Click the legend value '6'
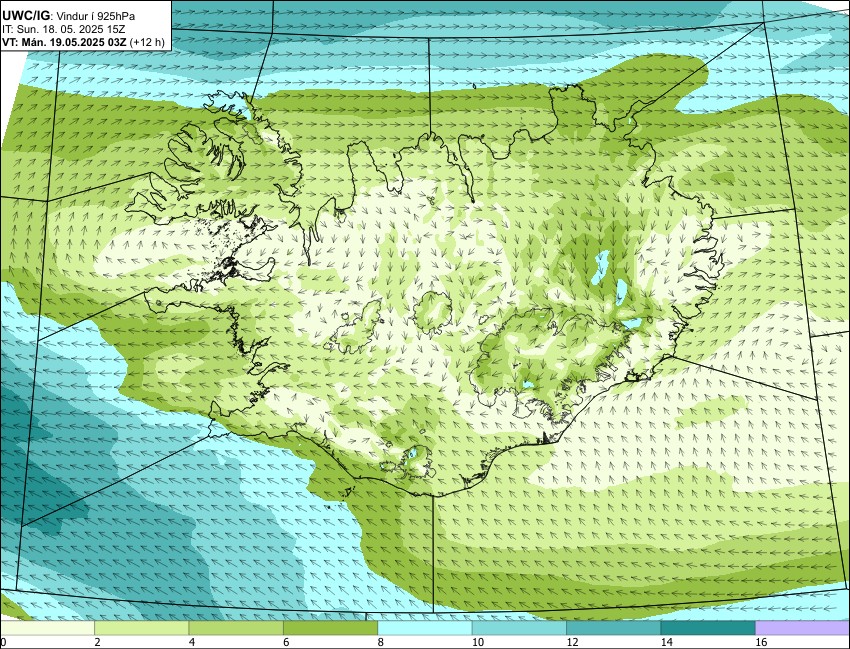 click(286, 642)
